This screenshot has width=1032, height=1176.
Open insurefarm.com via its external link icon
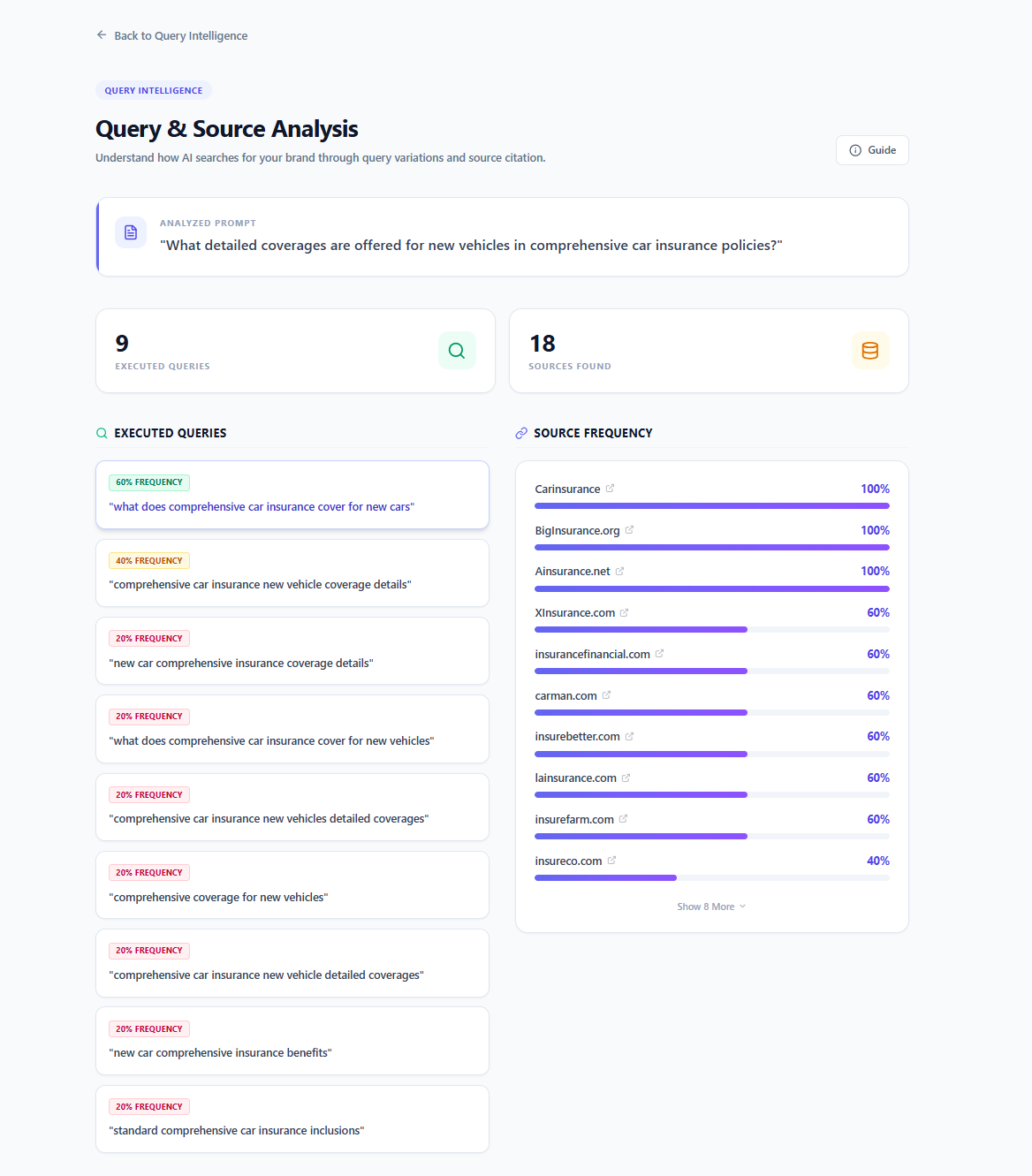[x=624, y=818]
